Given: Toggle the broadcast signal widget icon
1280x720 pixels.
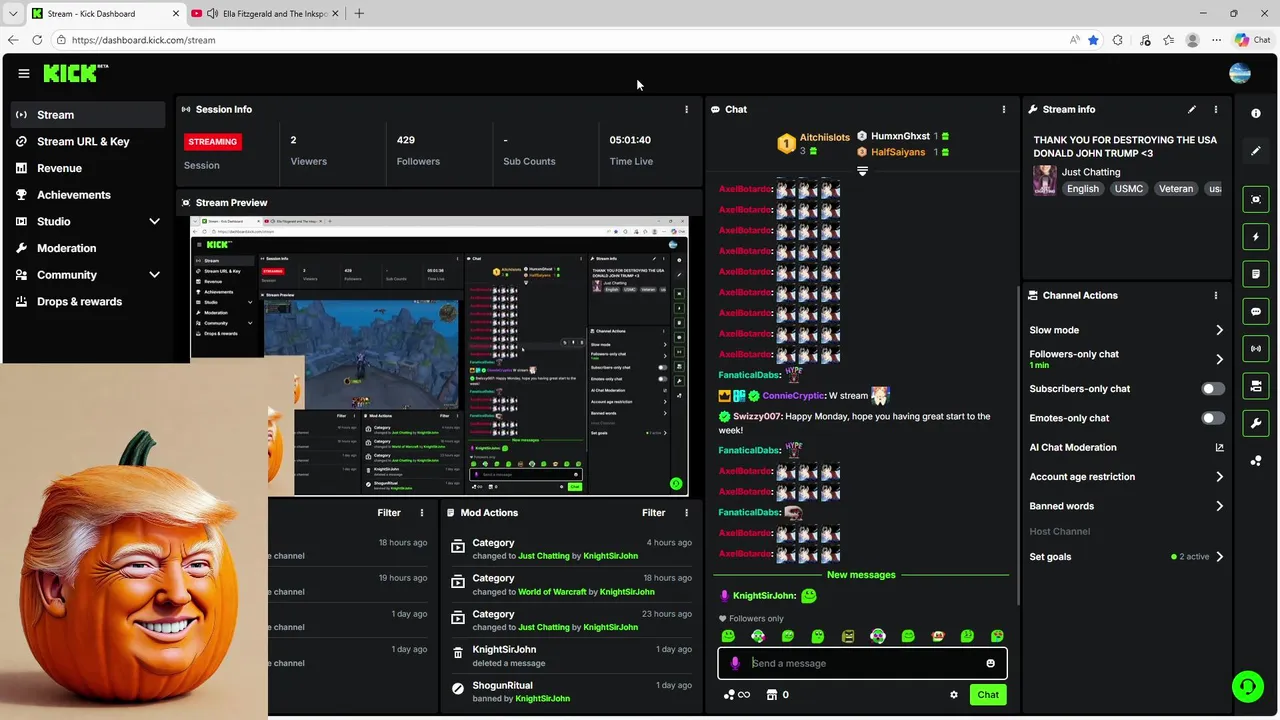Looking at the screenshot, I should click(x=1256, y=349).
